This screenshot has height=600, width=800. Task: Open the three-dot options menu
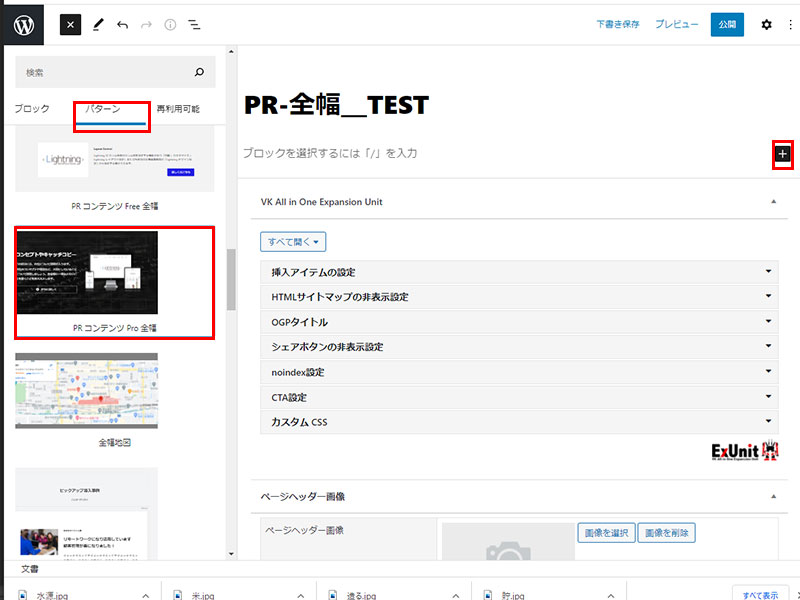[790, 24]
